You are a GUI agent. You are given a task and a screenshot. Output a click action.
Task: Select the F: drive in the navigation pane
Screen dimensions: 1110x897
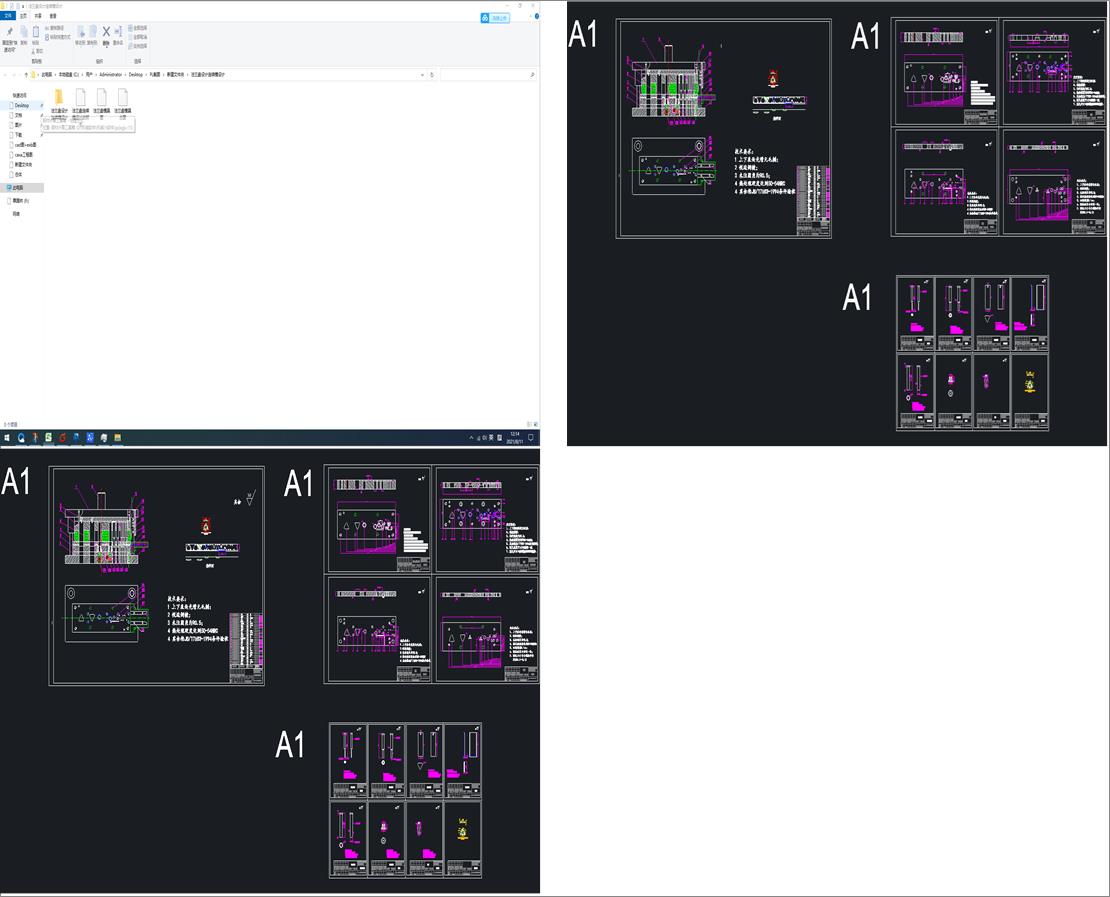point(20,201)
